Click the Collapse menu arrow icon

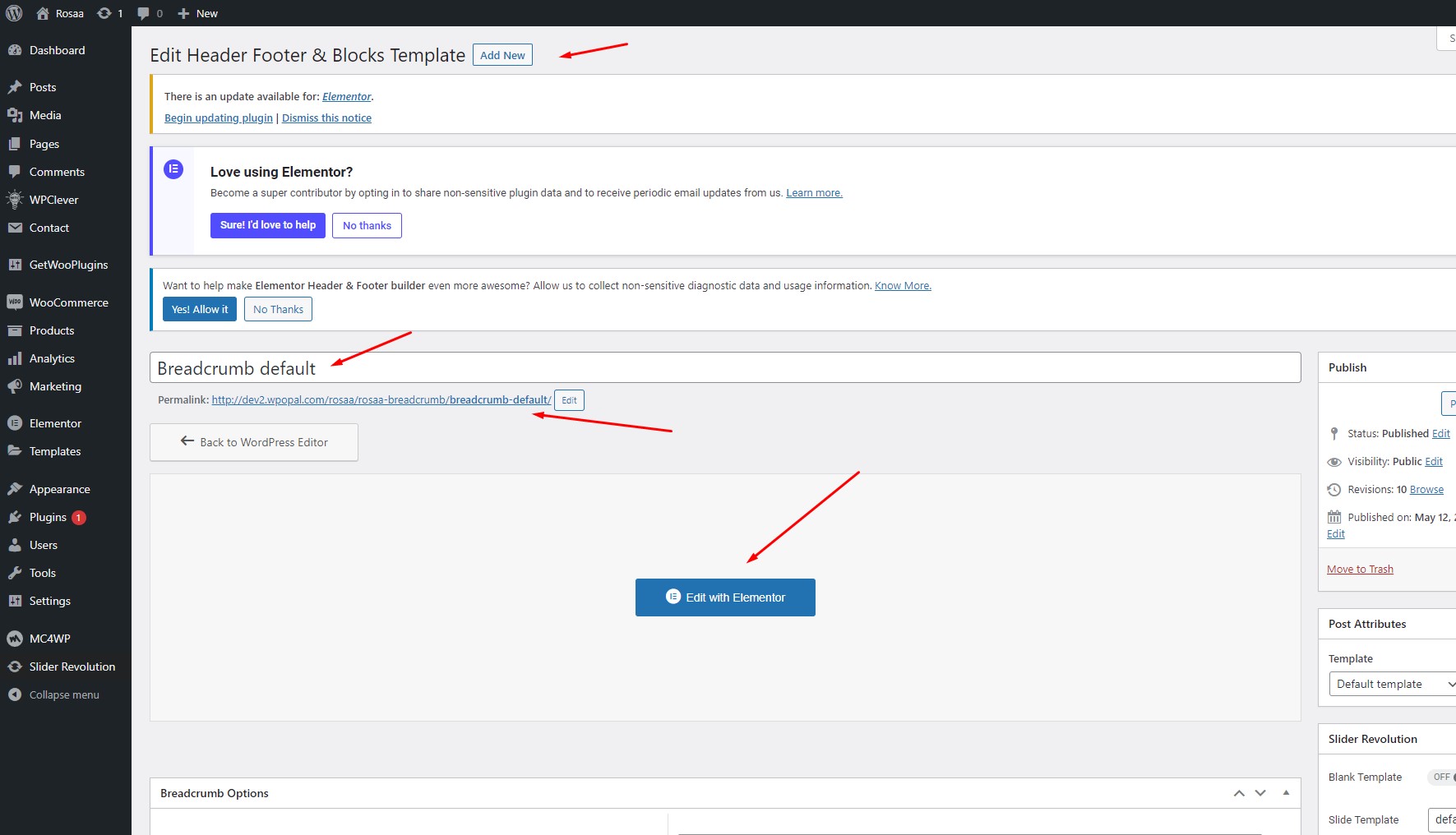[15, 694]
